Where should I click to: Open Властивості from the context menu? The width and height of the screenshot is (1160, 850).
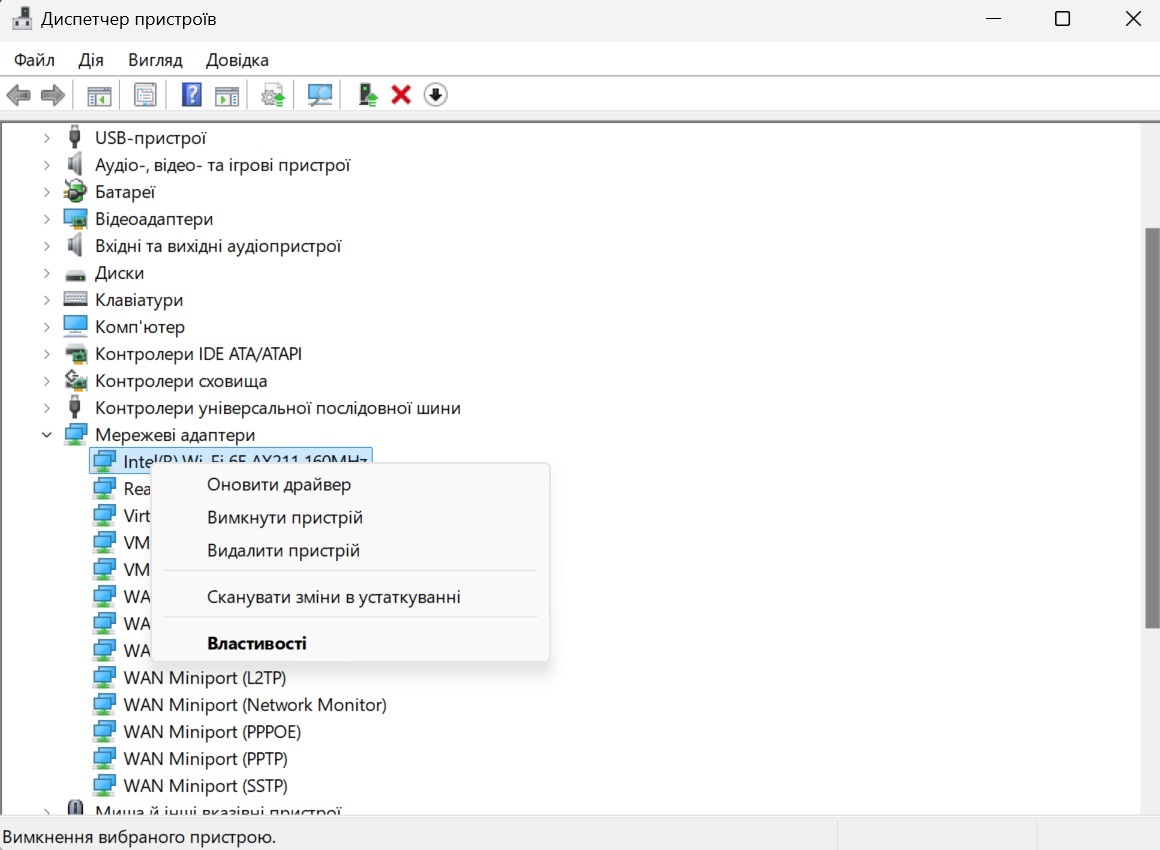click(x=257, y=643)
